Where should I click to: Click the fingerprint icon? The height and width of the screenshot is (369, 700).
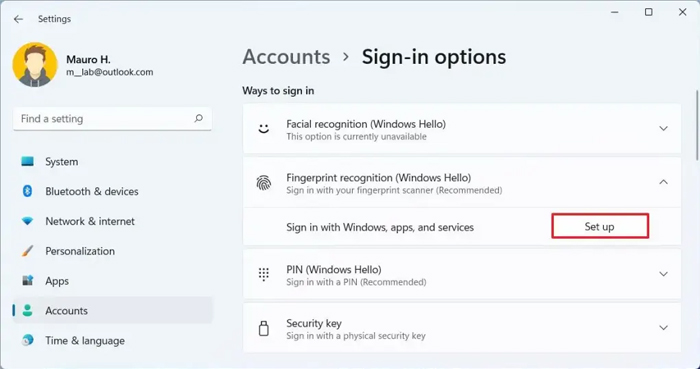click(x=264, y=183)
